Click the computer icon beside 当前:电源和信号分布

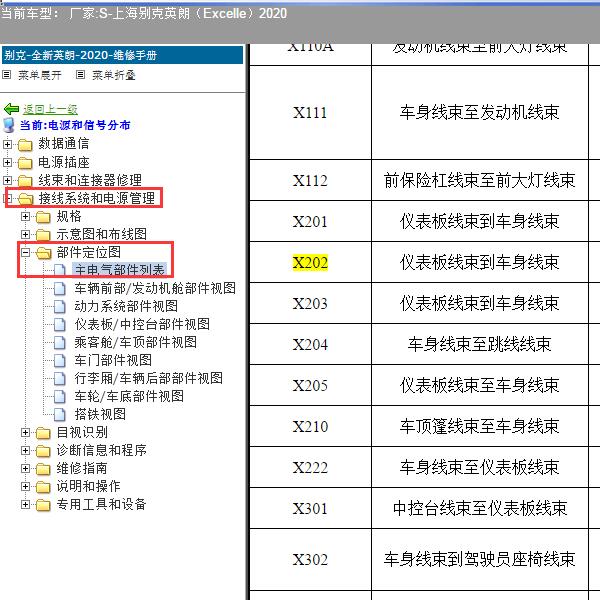[x=9, y=125]
